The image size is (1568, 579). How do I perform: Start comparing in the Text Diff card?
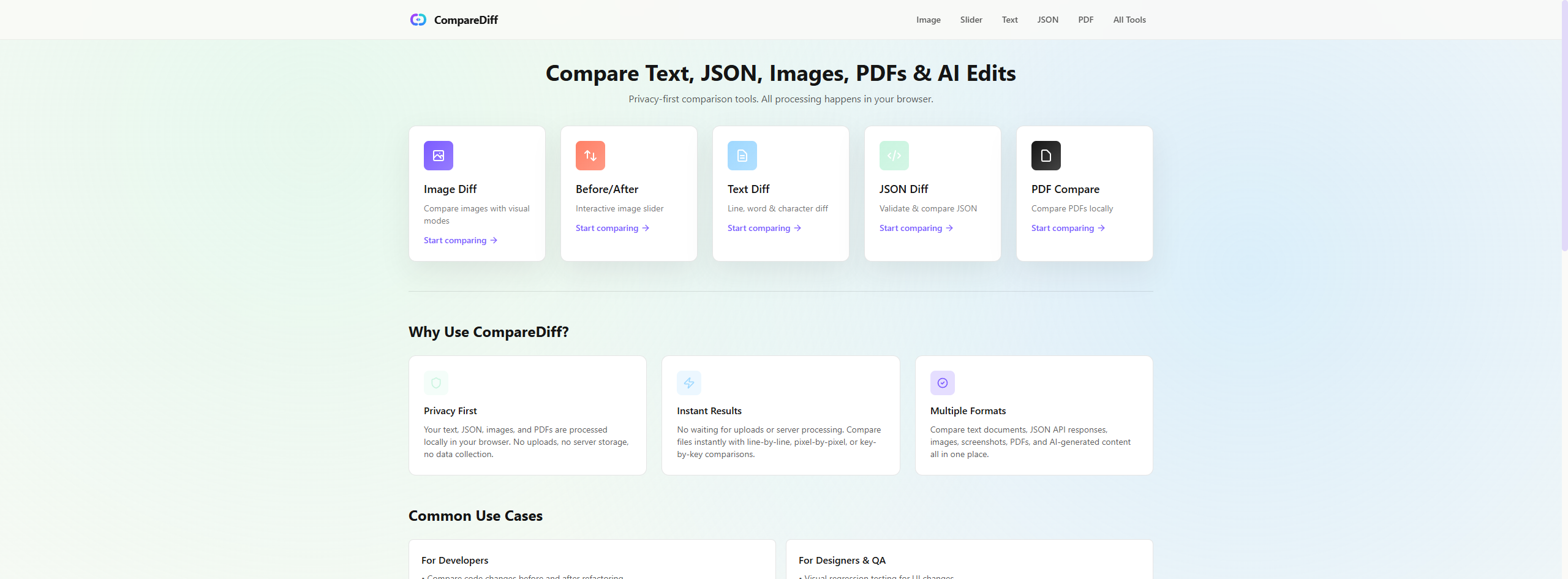pyautogui.click(x=764, y=228)
